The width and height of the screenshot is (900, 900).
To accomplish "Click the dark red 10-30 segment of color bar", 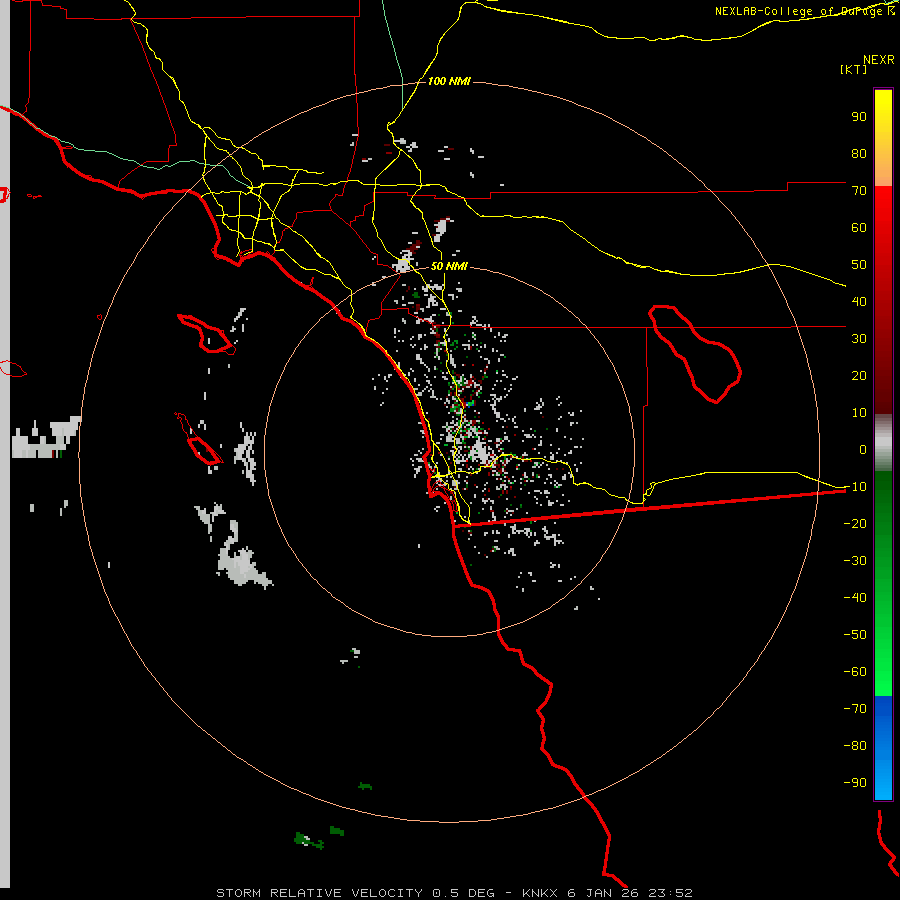I will coord(883,376).
